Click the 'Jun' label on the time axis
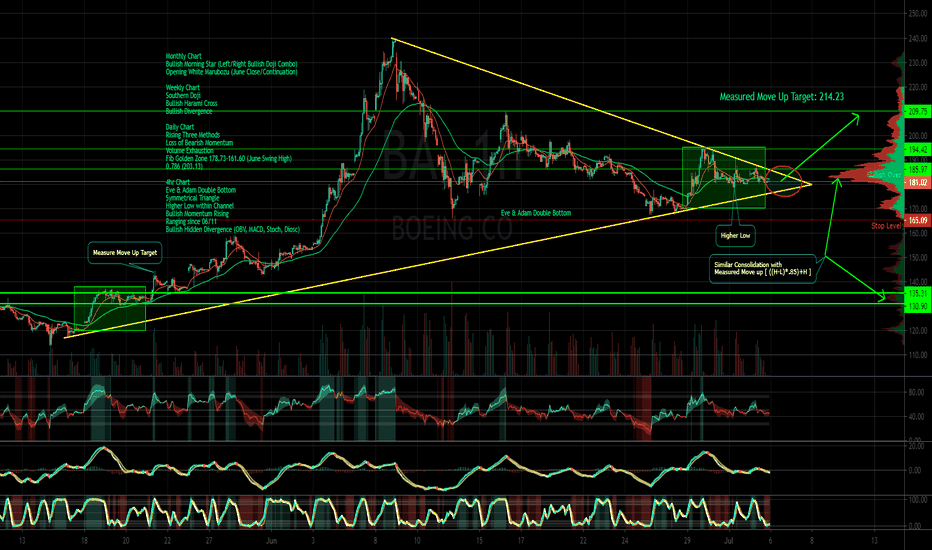This screenshot has width=932, height=550. [x=272, y=541]
